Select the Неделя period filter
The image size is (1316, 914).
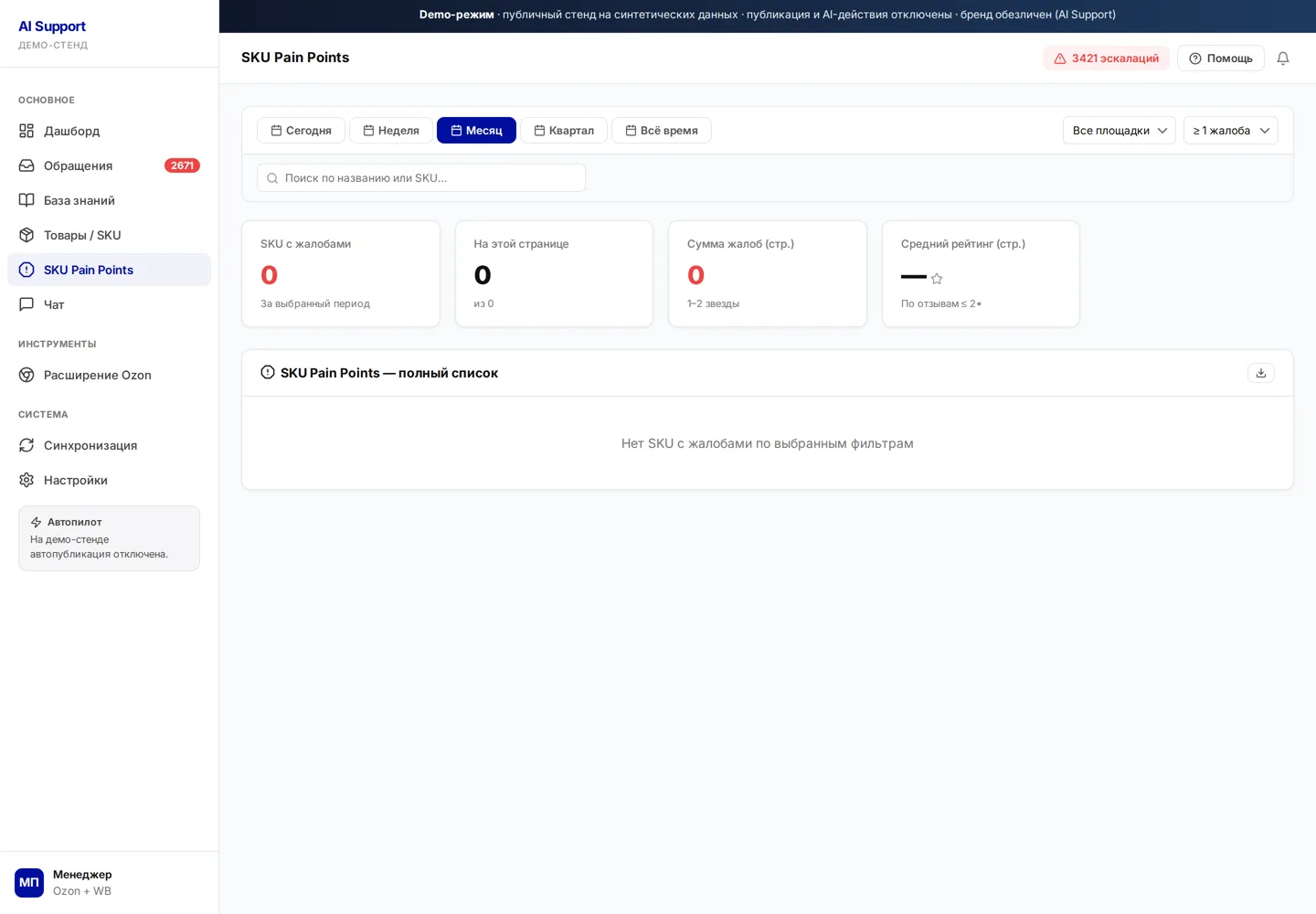(x=391, y=131)
